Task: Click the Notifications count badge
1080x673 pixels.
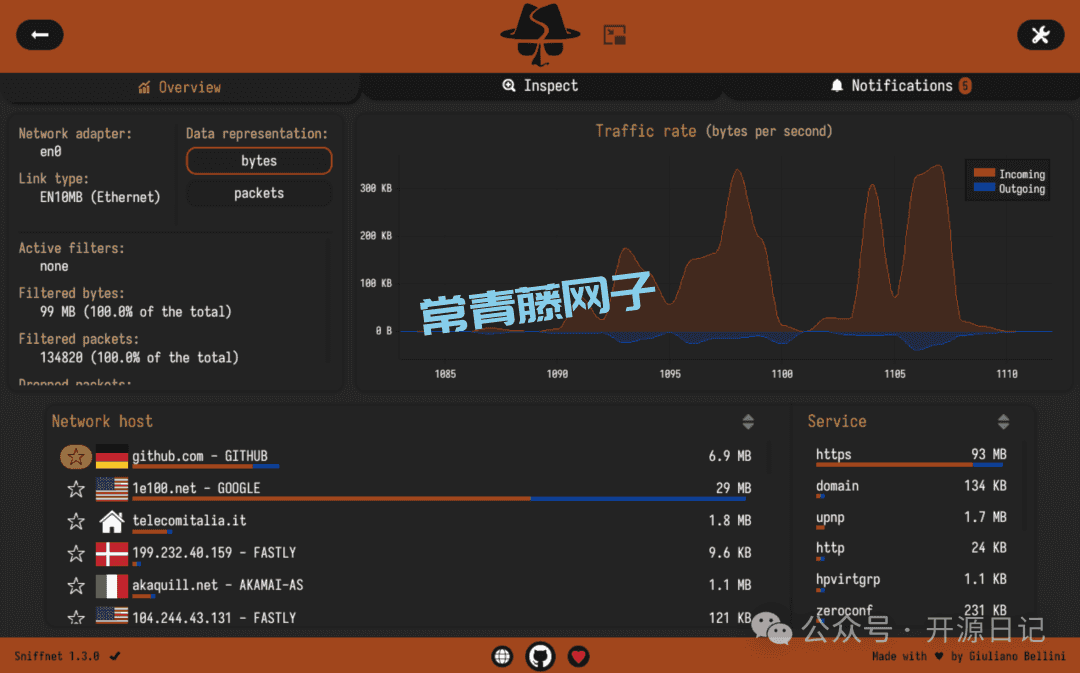Action: tap(965, 85)
